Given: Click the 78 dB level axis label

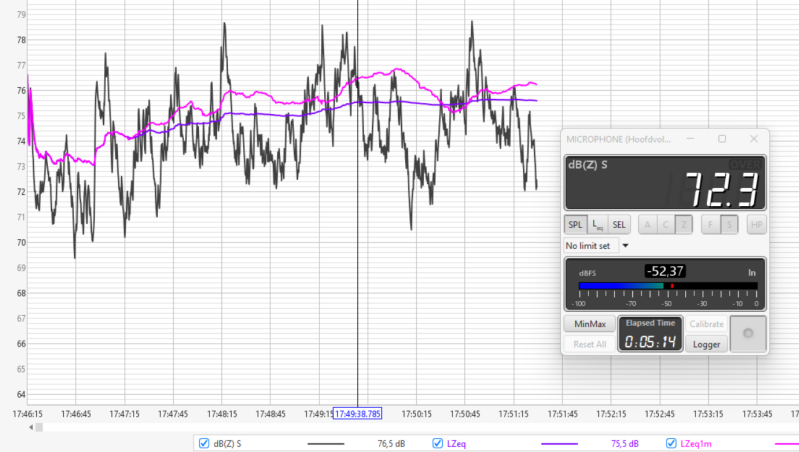Looking at the screenshot, I should 21,40.
